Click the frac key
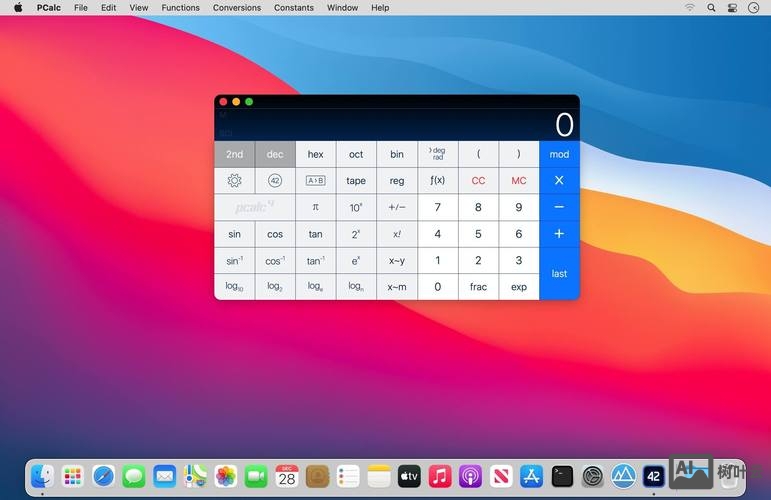 tap(478, 287)
